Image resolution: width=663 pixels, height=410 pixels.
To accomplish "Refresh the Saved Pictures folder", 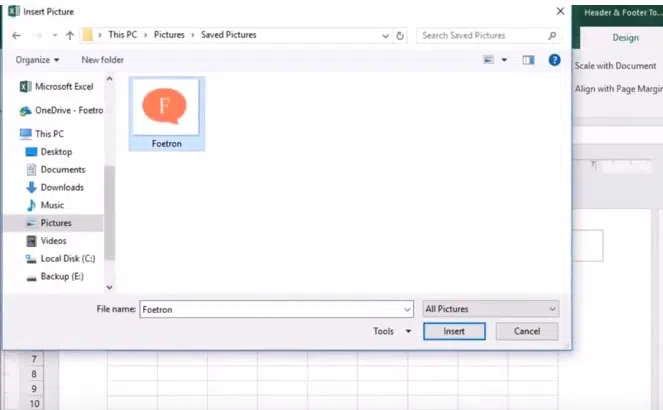I will 400,36.
